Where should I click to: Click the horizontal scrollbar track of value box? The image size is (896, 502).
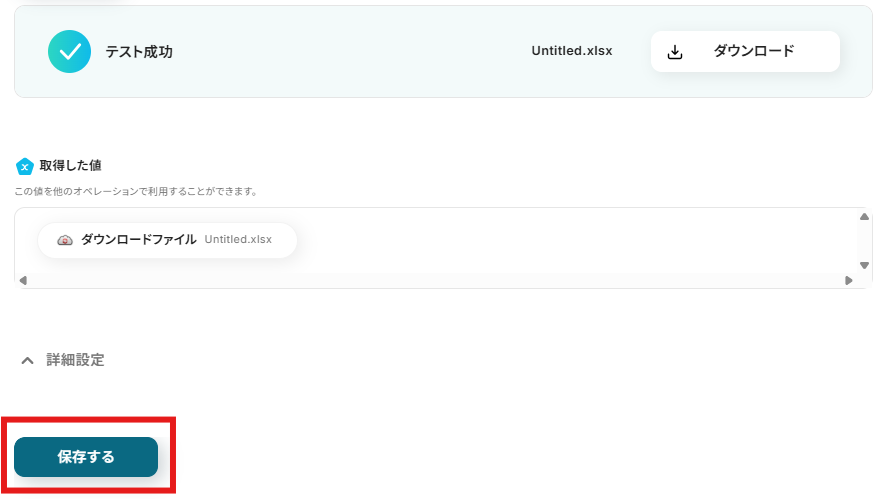(x=435, y=280)
